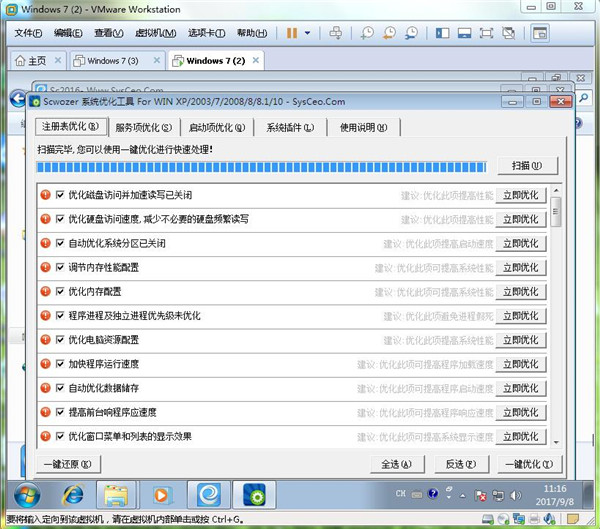Screen dimensions: 600x529
Task: Uncheck 优化硬盘访问速度 item
Action: [x=60, y=219]
